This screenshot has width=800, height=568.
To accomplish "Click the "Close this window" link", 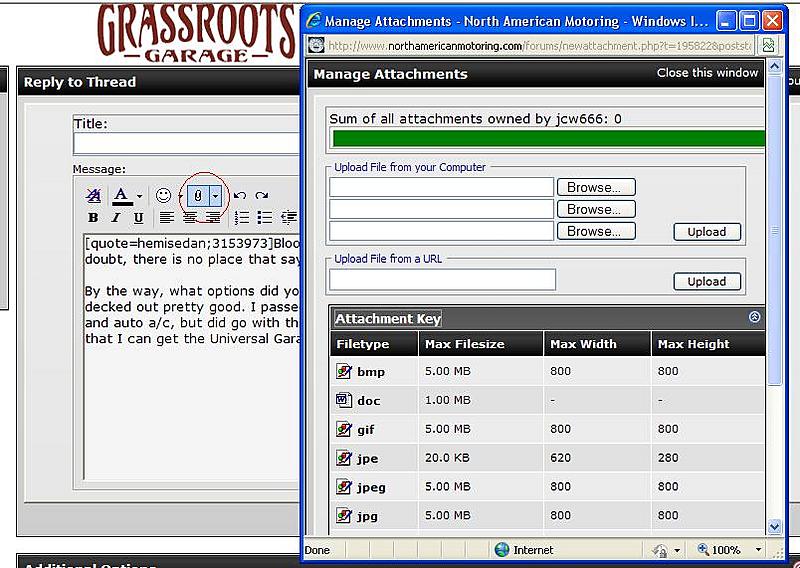I will [x=707, y=73].
